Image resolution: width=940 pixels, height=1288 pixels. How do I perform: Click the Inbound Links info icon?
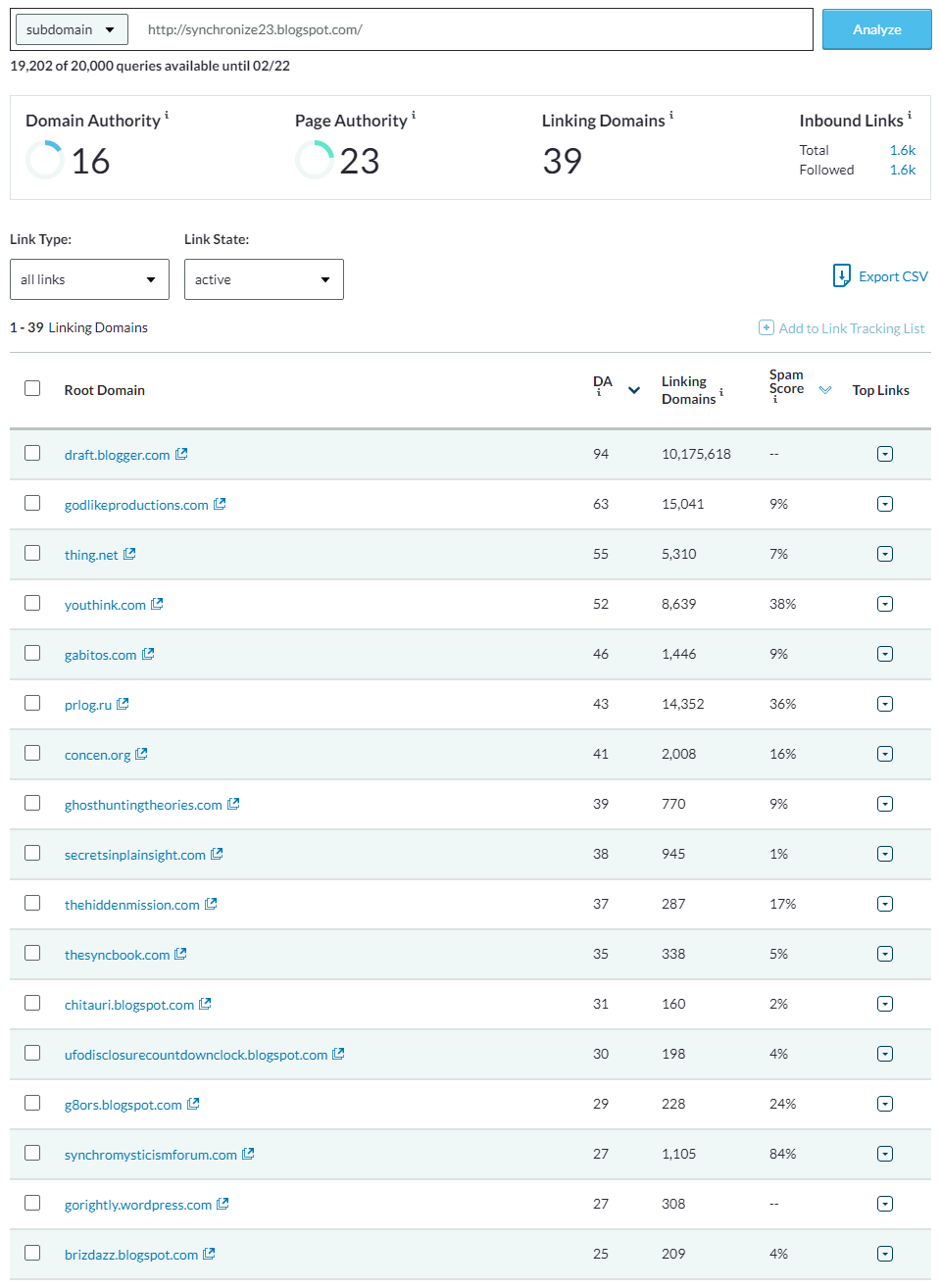click(909, 114)
